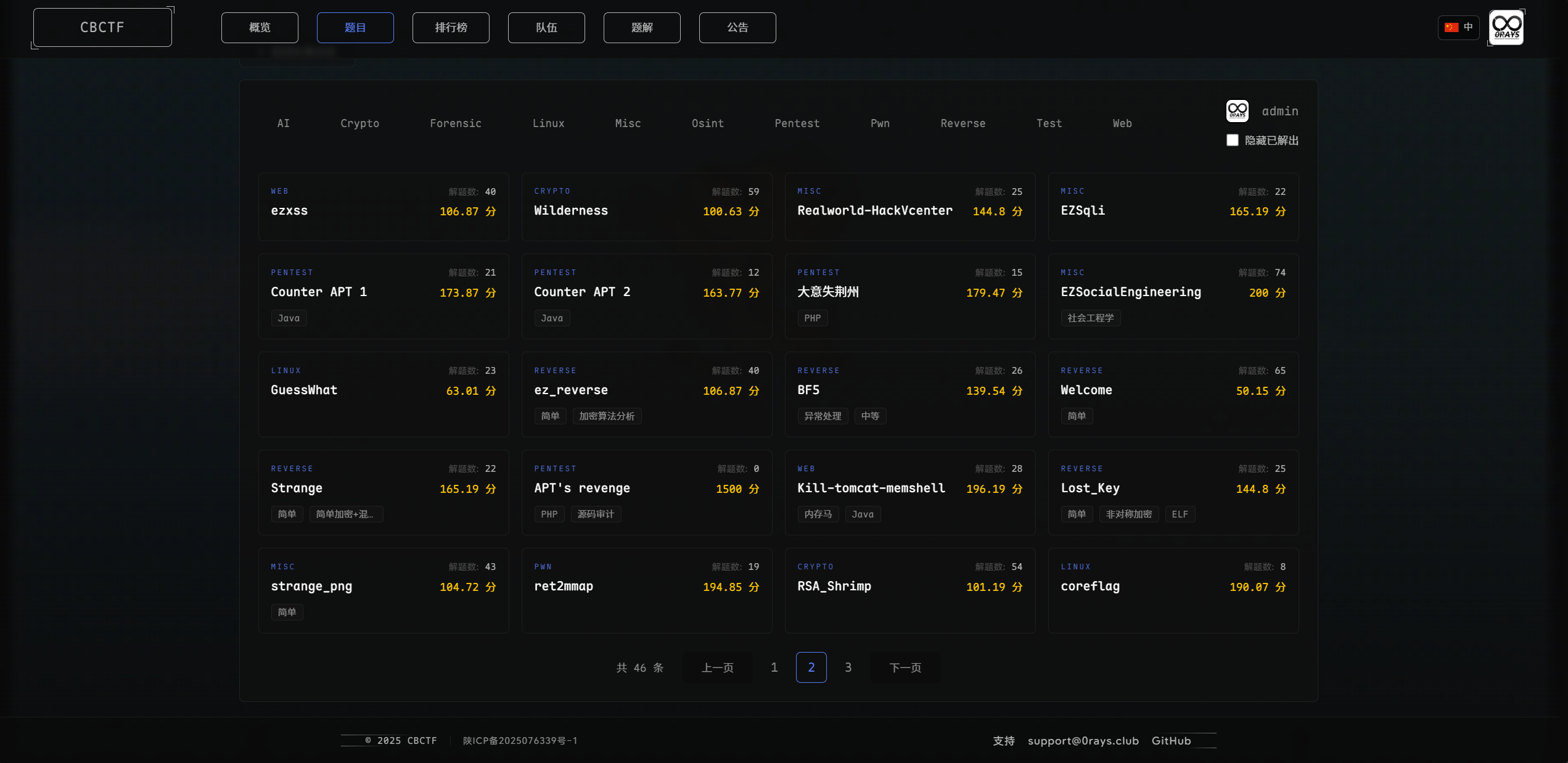Open the RSA_Shrimp crypto challenge
The height and width of the screenshot is (763, 1568).
click(x=910, y=590)
